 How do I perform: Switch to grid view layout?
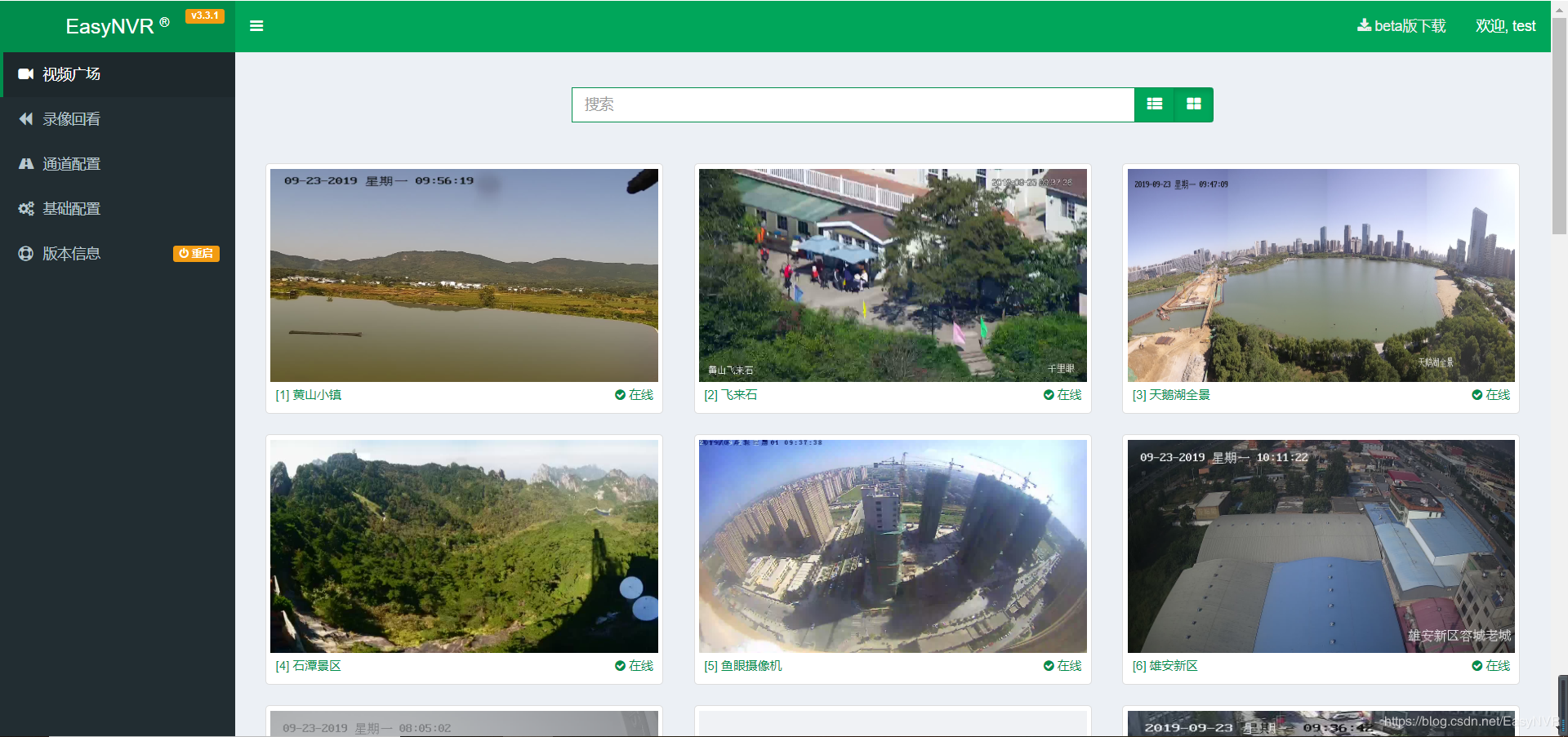[1194, 104]
